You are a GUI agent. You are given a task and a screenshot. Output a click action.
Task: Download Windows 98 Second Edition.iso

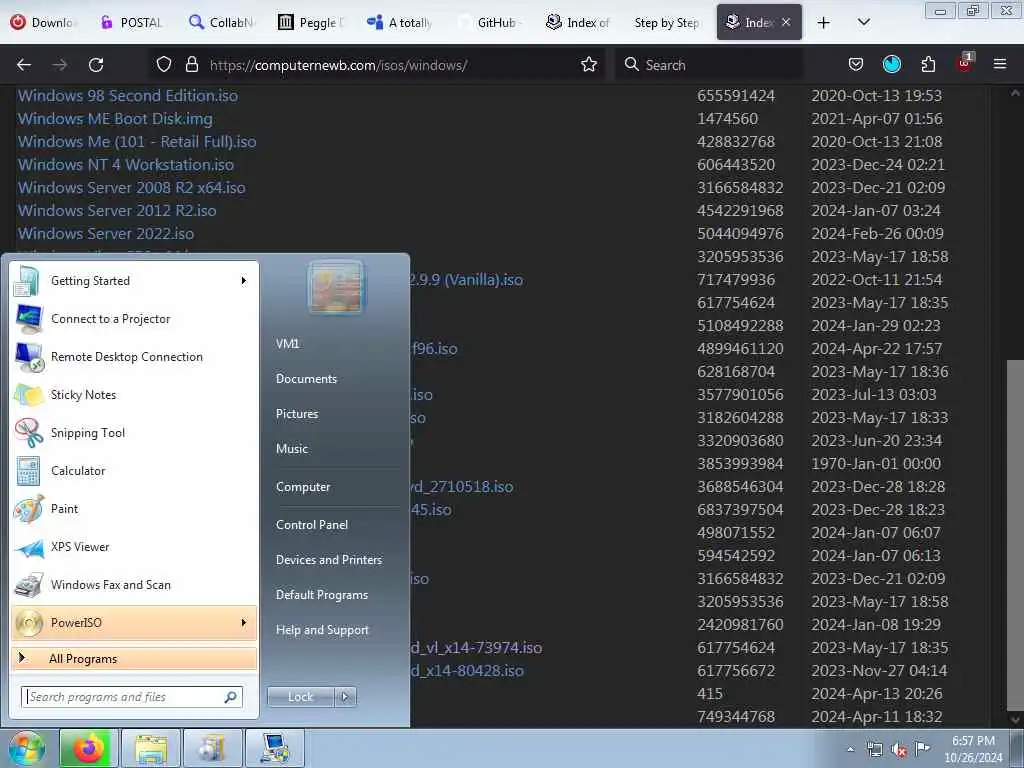click(x=127, y=96)
